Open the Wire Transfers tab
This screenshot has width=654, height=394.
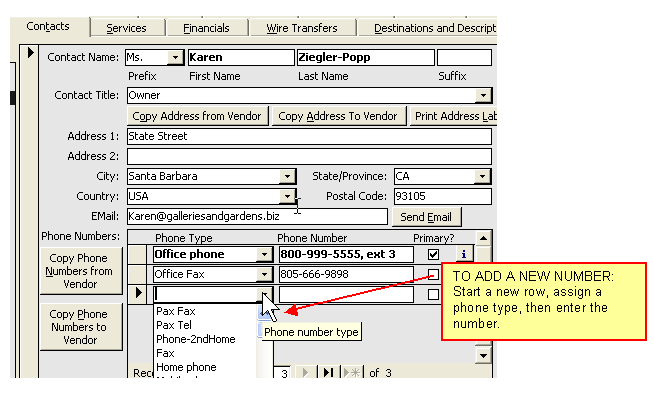302,28
